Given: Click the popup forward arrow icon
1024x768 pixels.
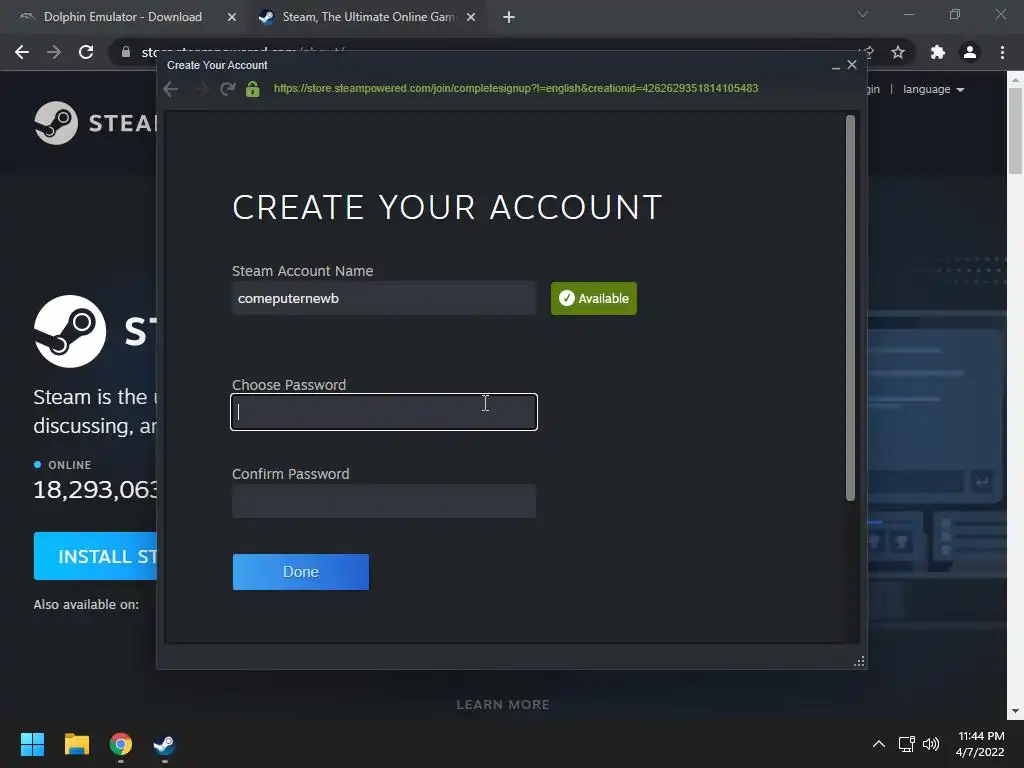Looking at the screenshot, I should click(200, 89).
